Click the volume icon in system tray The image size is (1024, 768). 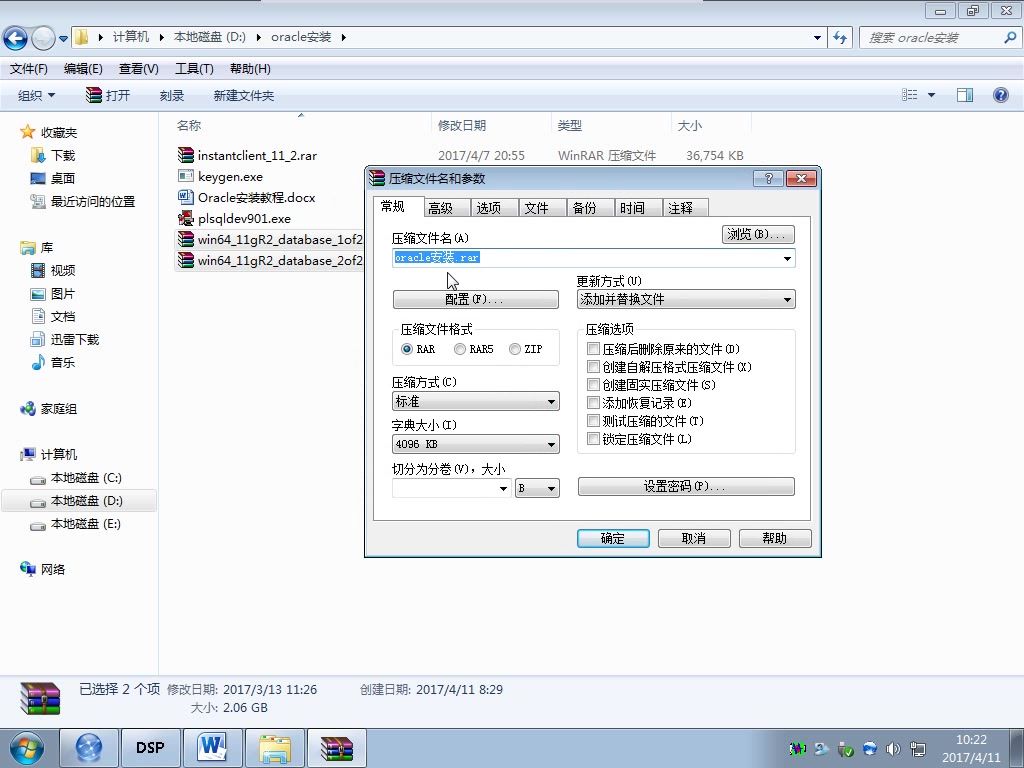[893, 748]
